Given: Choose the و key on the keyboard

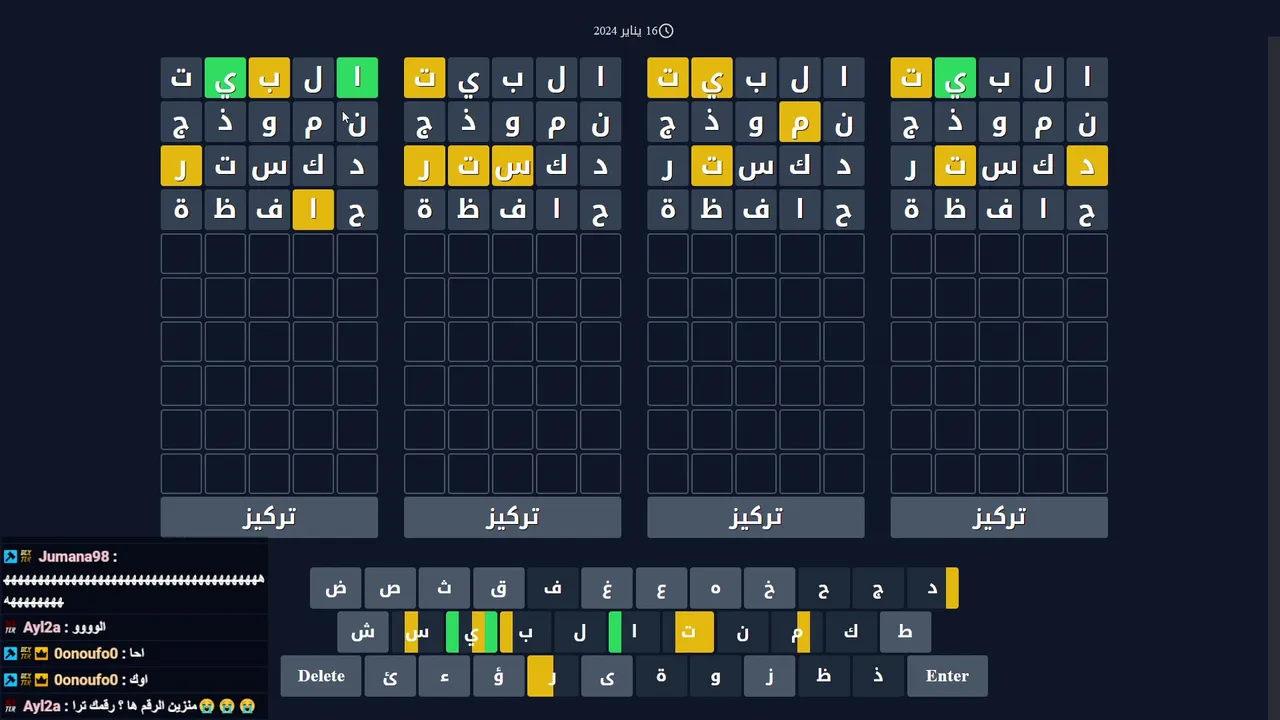Looking at the screenshot, I should click(x=715, y=676).
